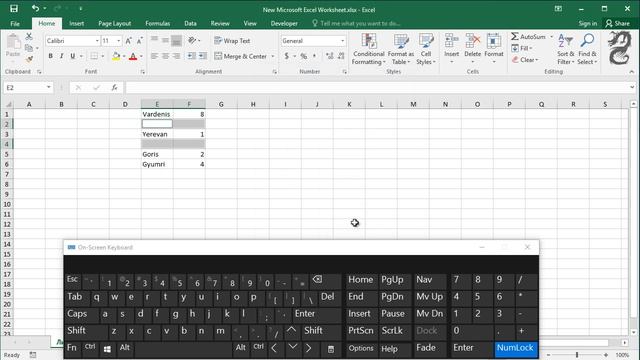Image resolution: width=640 pixels, height=360 pixels.
Task: Switch to the Data tab
Action: pyautogui.click(x=190, y=23)
